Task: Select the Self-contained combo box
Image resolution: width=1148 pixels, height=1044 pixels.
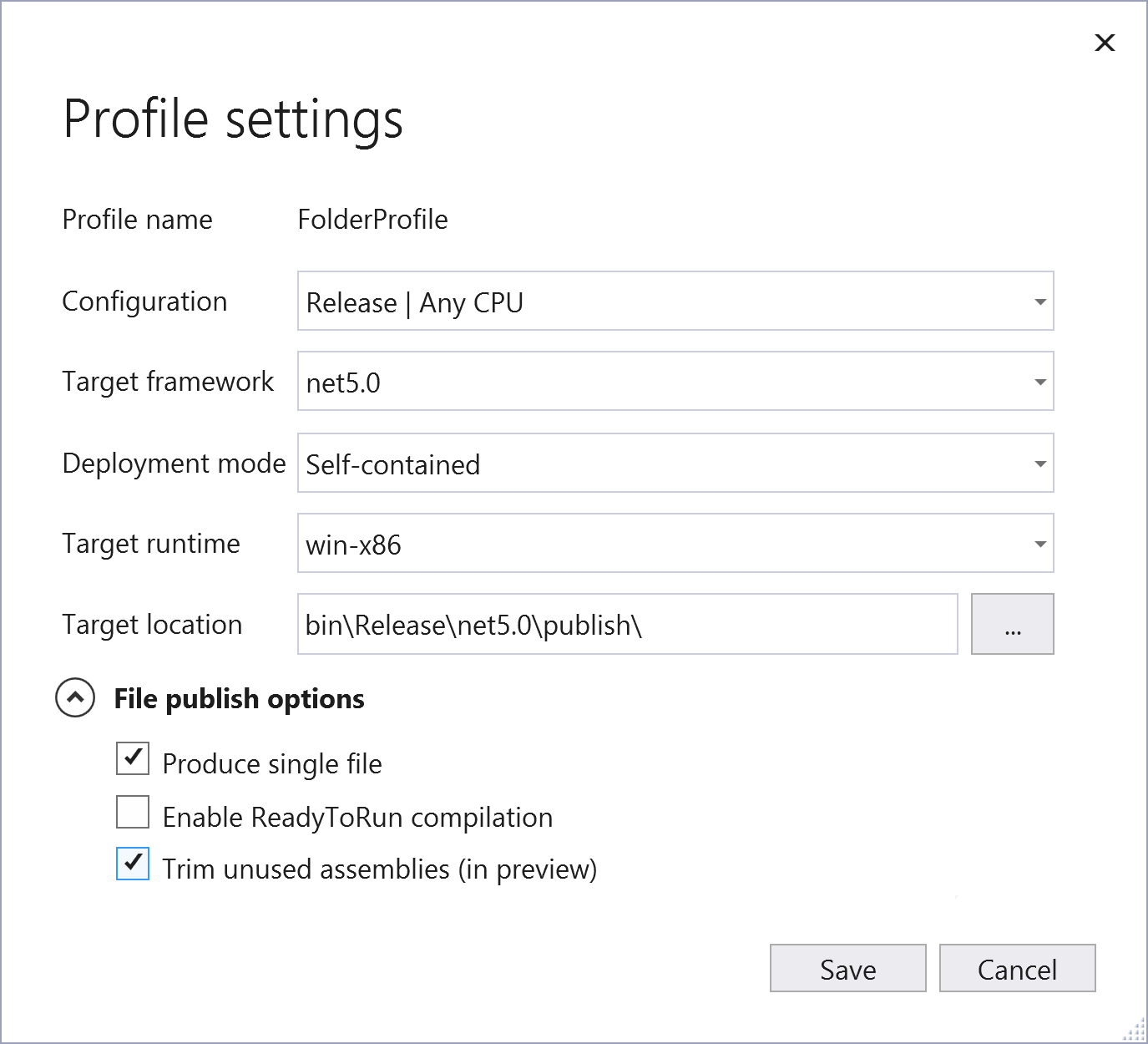Action: (675, 463)
